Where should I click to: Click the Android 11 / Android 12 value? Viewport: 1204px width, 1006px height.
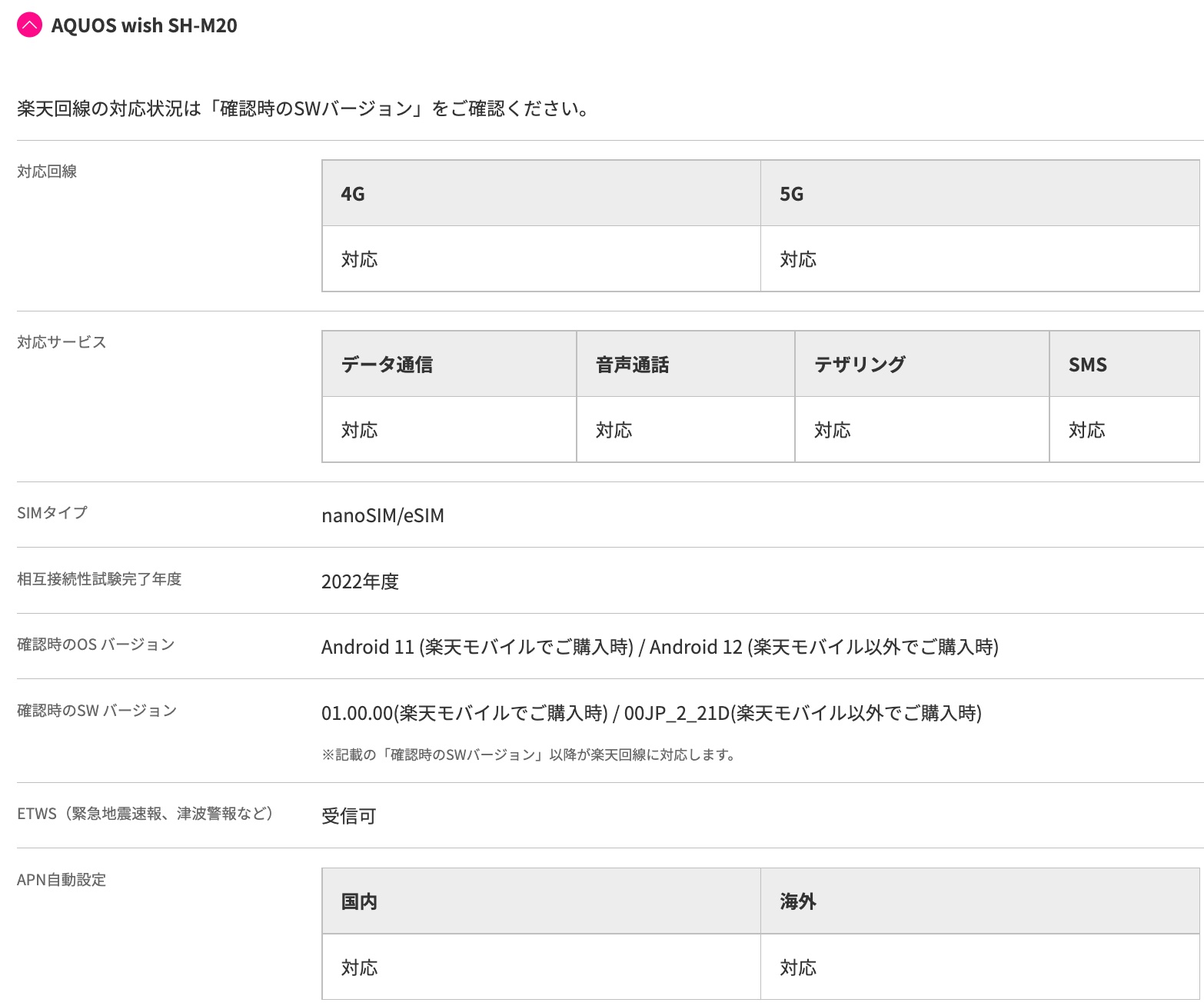tap(660, 647)
